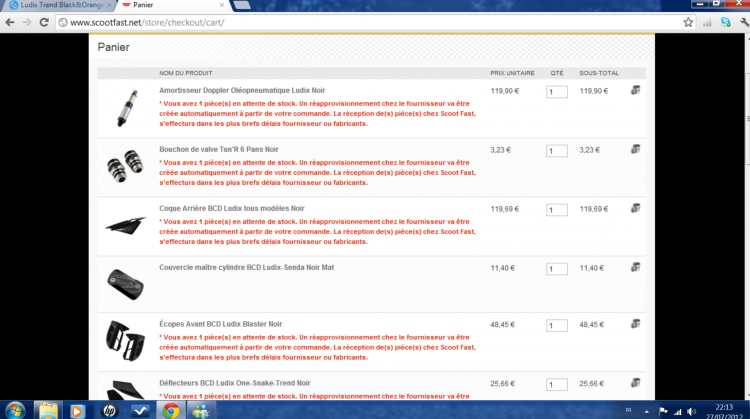Edit quantity for Écopes Avant BCD
Image resolution: width=750 pixels, height=419 pixels.
pyautogui.click(x=557, y=326)
